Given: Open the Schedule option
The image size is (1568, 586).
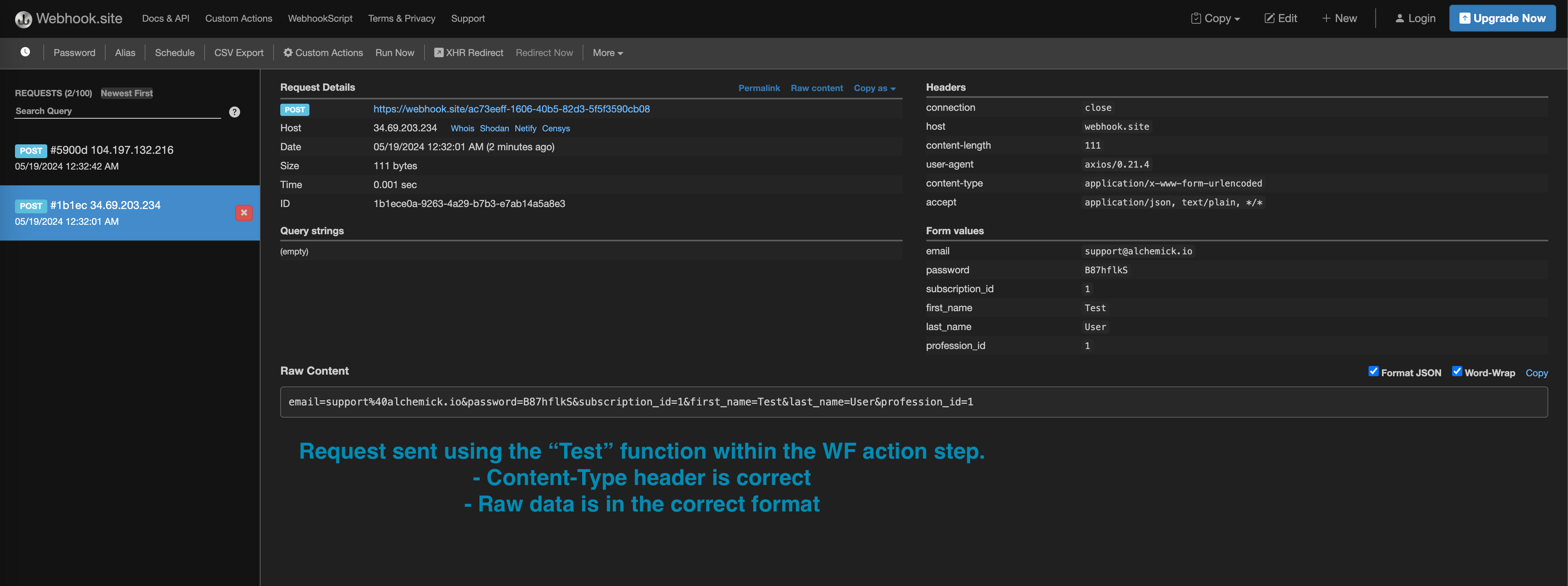Looking at the screenshot, I should coord(175,53).
